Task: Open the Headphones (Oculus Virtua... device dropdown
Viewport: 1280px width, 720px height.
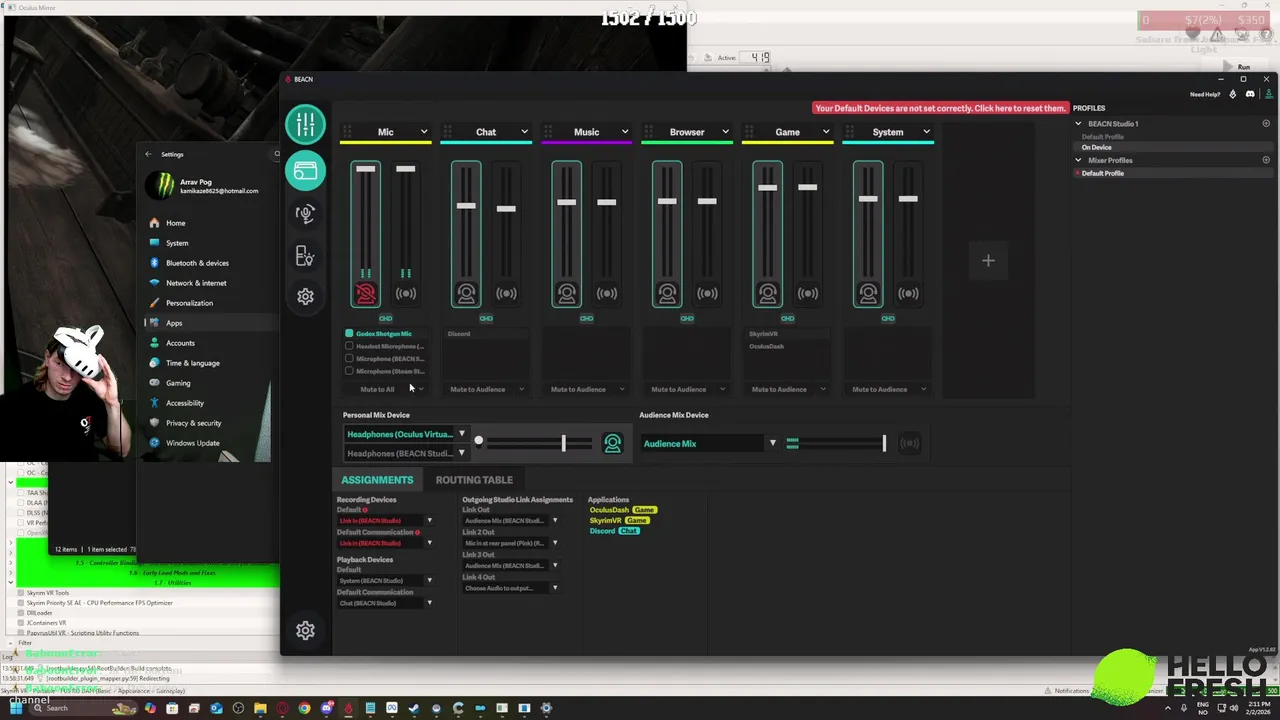Action: point(405,434)
